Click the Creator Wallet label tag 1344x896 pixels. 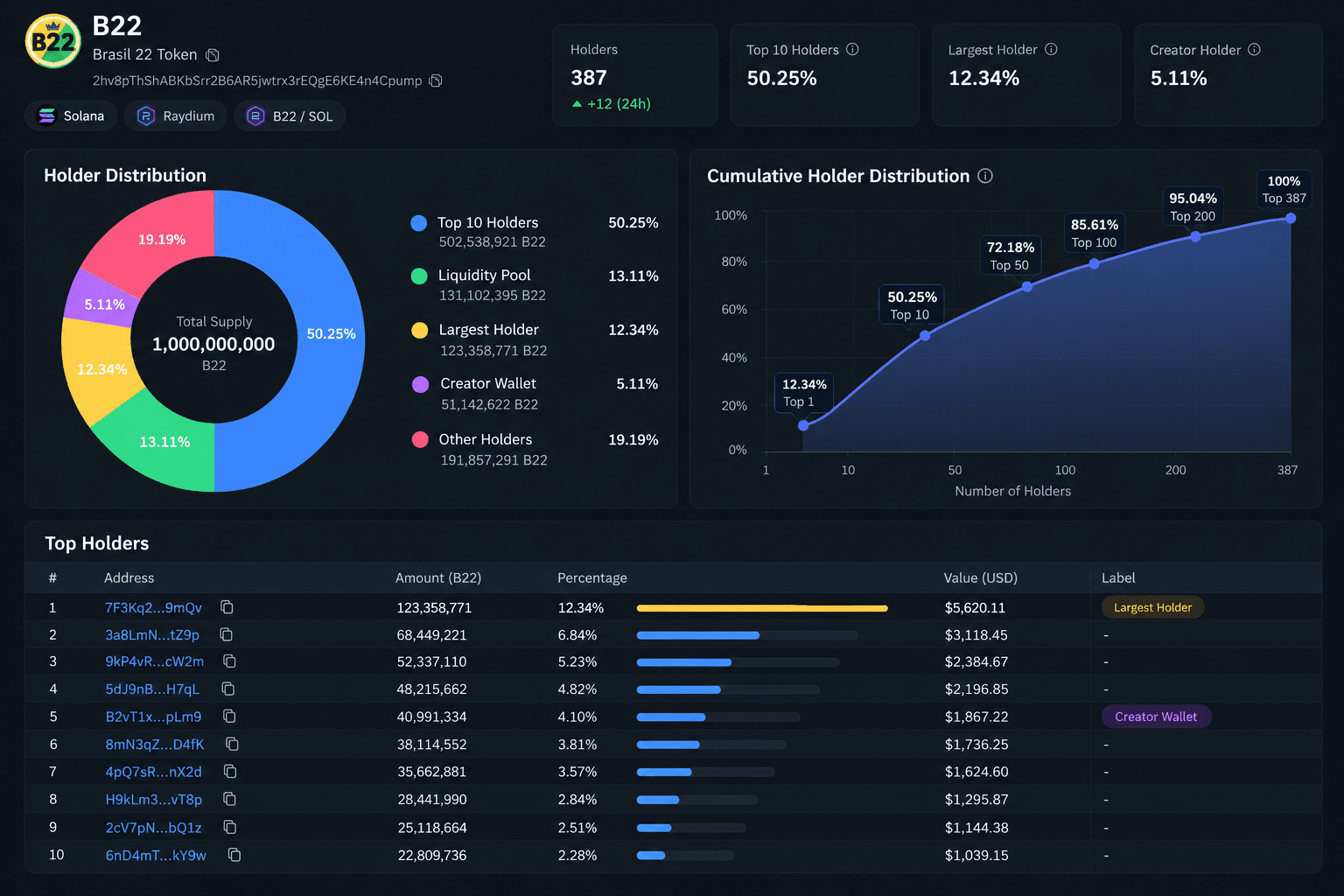(1156, 717)
